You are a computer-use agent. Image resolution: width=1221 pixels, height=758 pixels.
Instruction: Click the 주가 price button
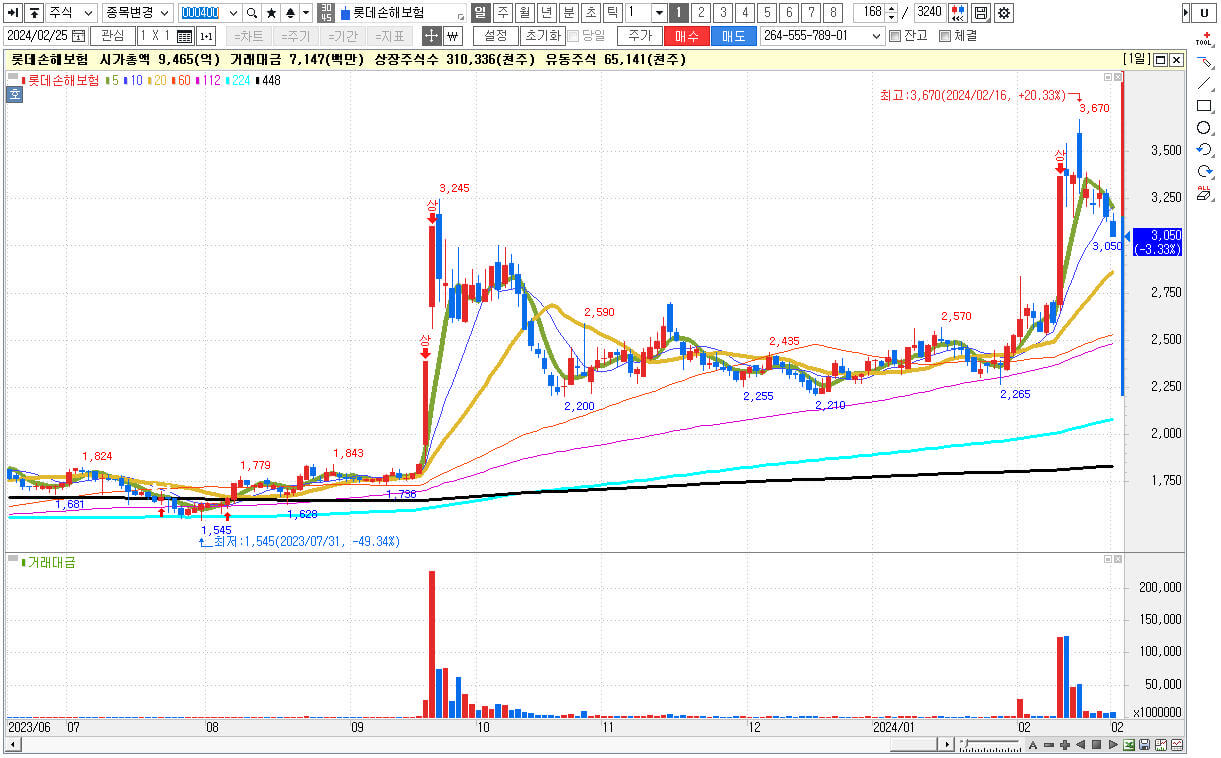click(639, 36)
